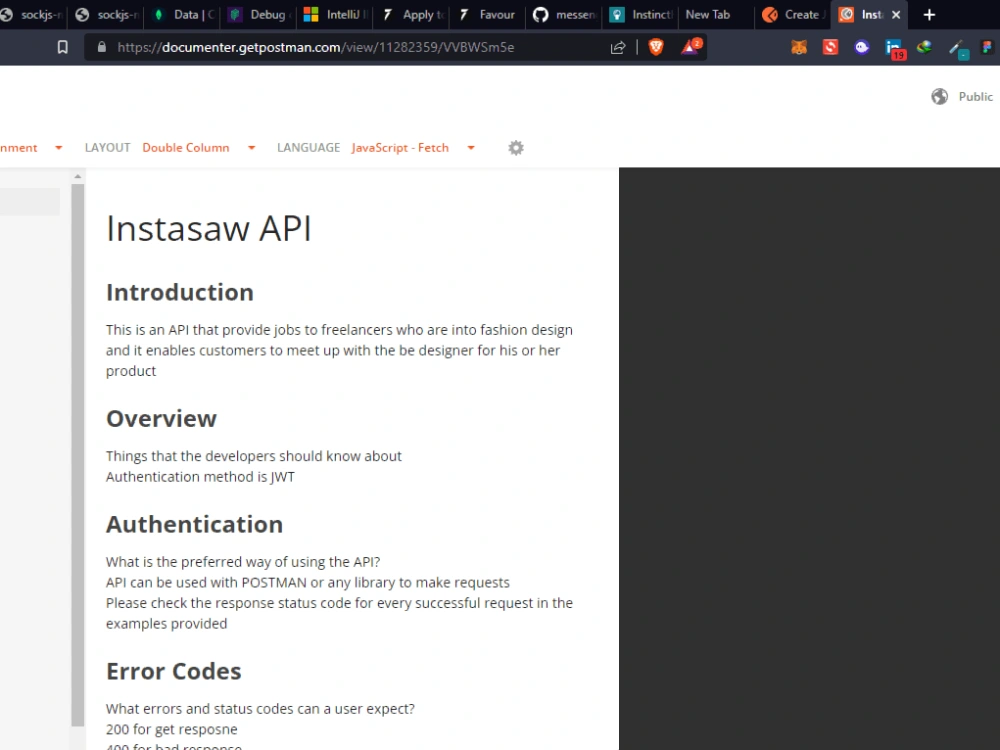Click the padlock icon in the address bar

coord(101,46)
